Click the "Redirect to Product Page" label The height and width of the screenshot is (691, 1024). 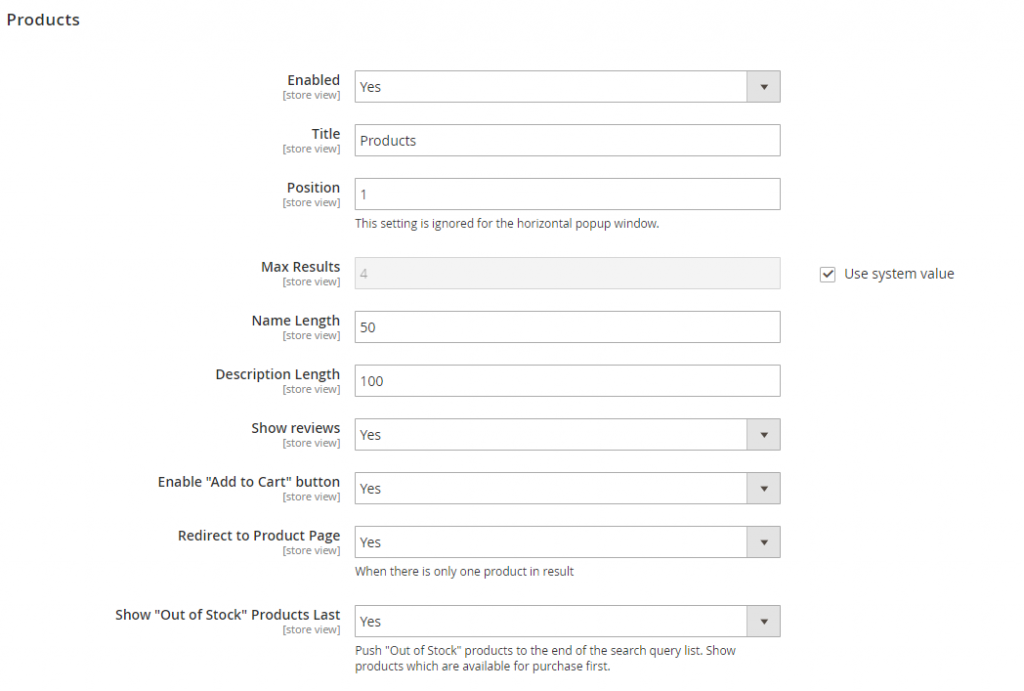click(x=259, y=536)
